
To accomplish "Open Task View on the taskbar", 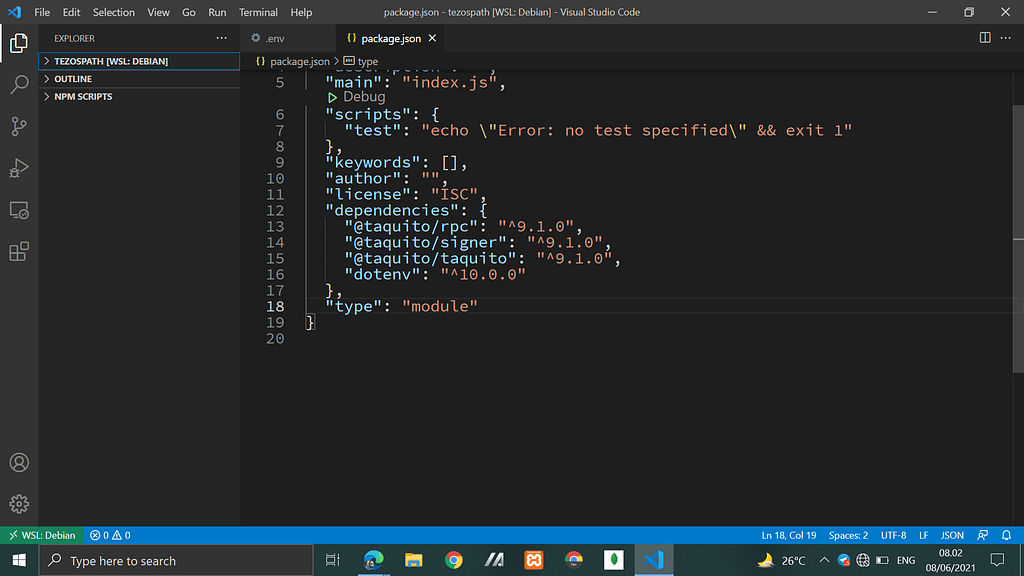I will click(x=332, y=560).
